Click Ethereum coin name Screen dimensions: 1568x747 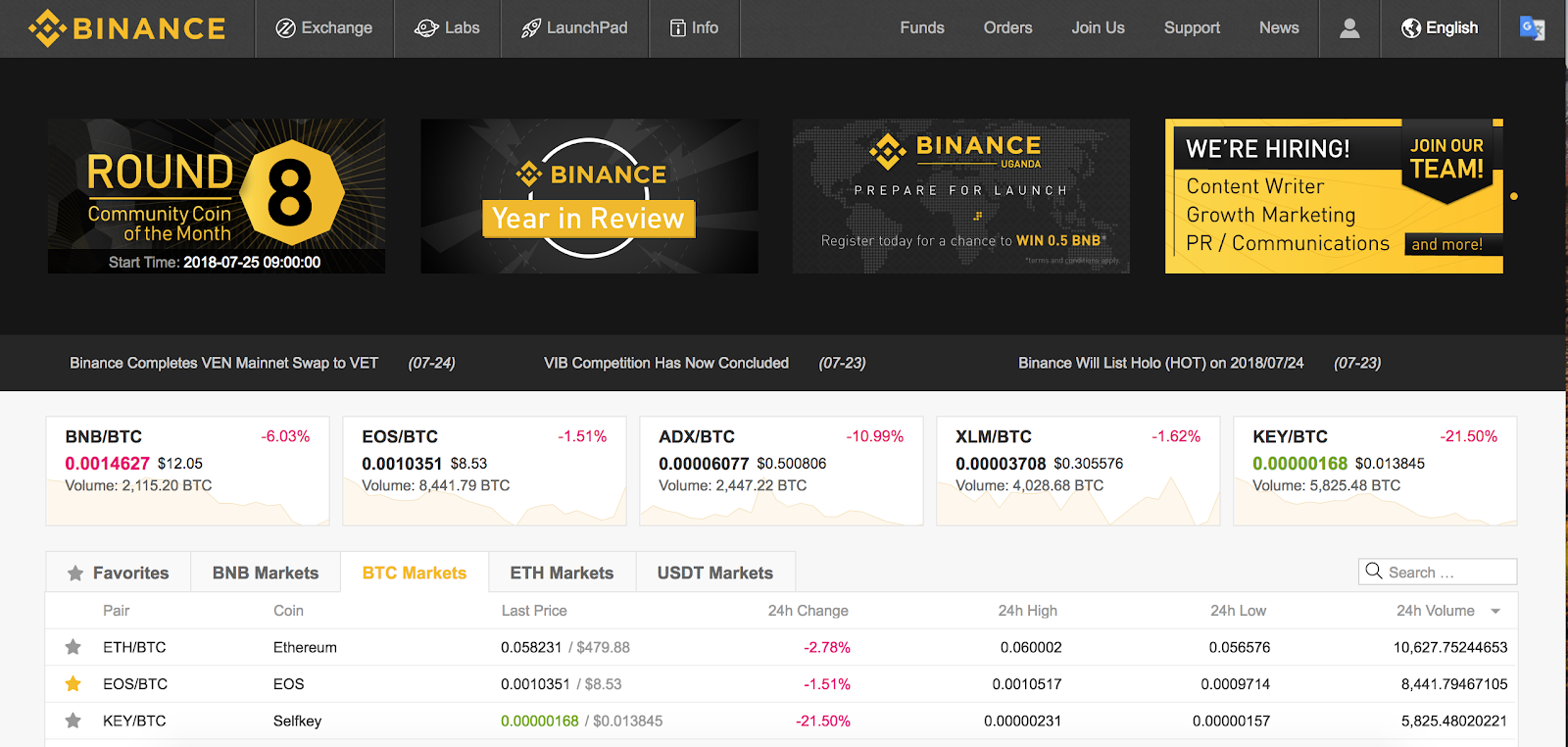coord(305,647)
